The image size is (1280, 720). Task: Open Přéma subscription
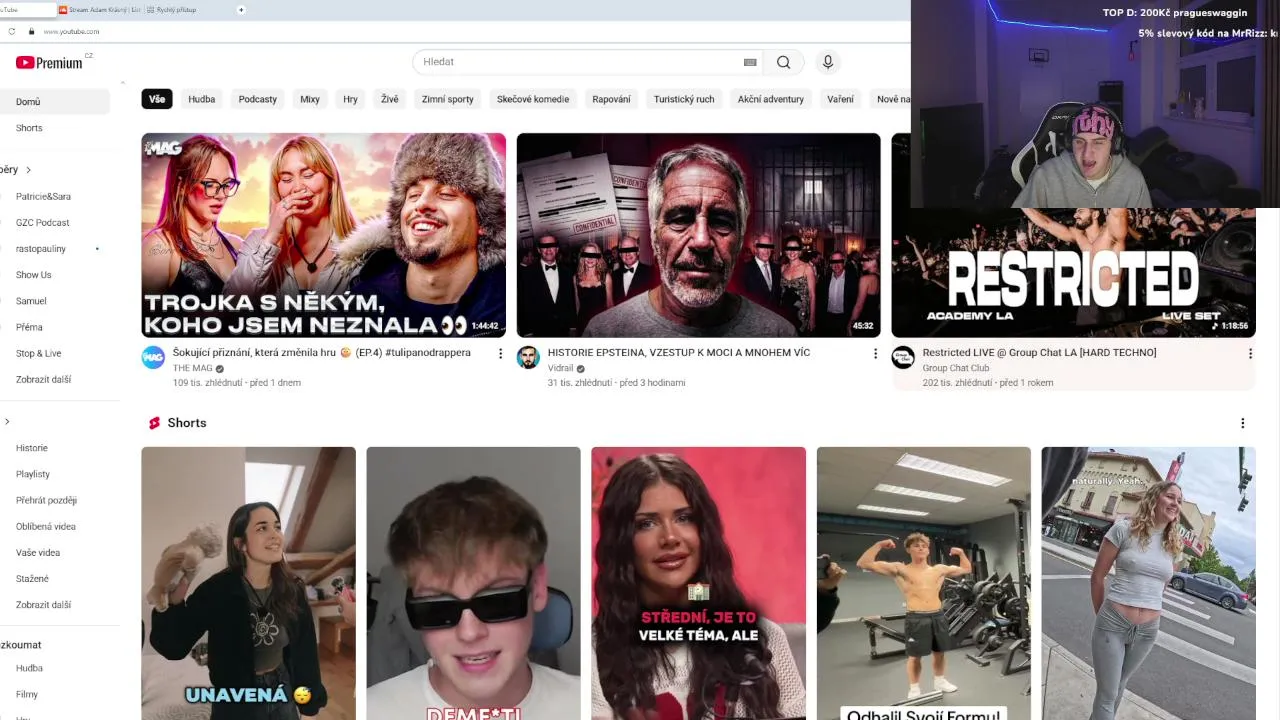[29, 327]
